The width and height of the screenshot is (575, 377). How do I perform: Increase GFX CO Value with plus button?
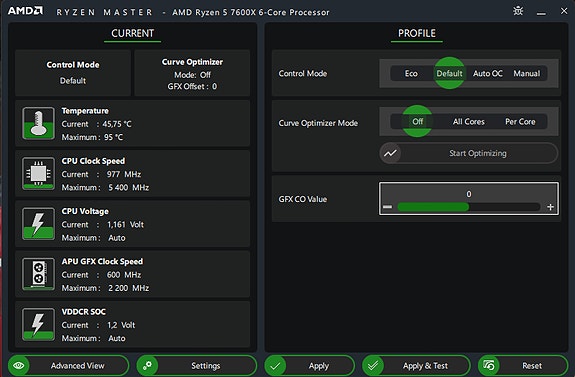(x=550, y=207)
